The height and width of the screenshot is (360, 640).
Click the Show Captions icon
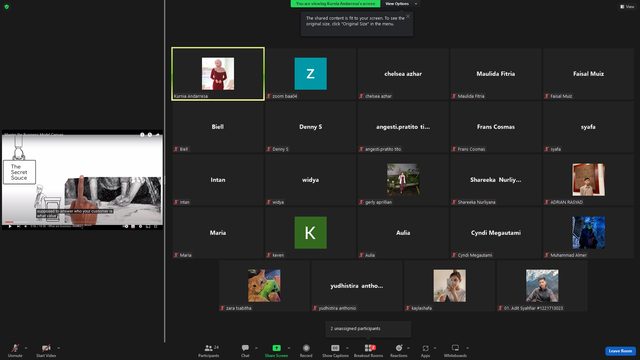click(335, 348)
